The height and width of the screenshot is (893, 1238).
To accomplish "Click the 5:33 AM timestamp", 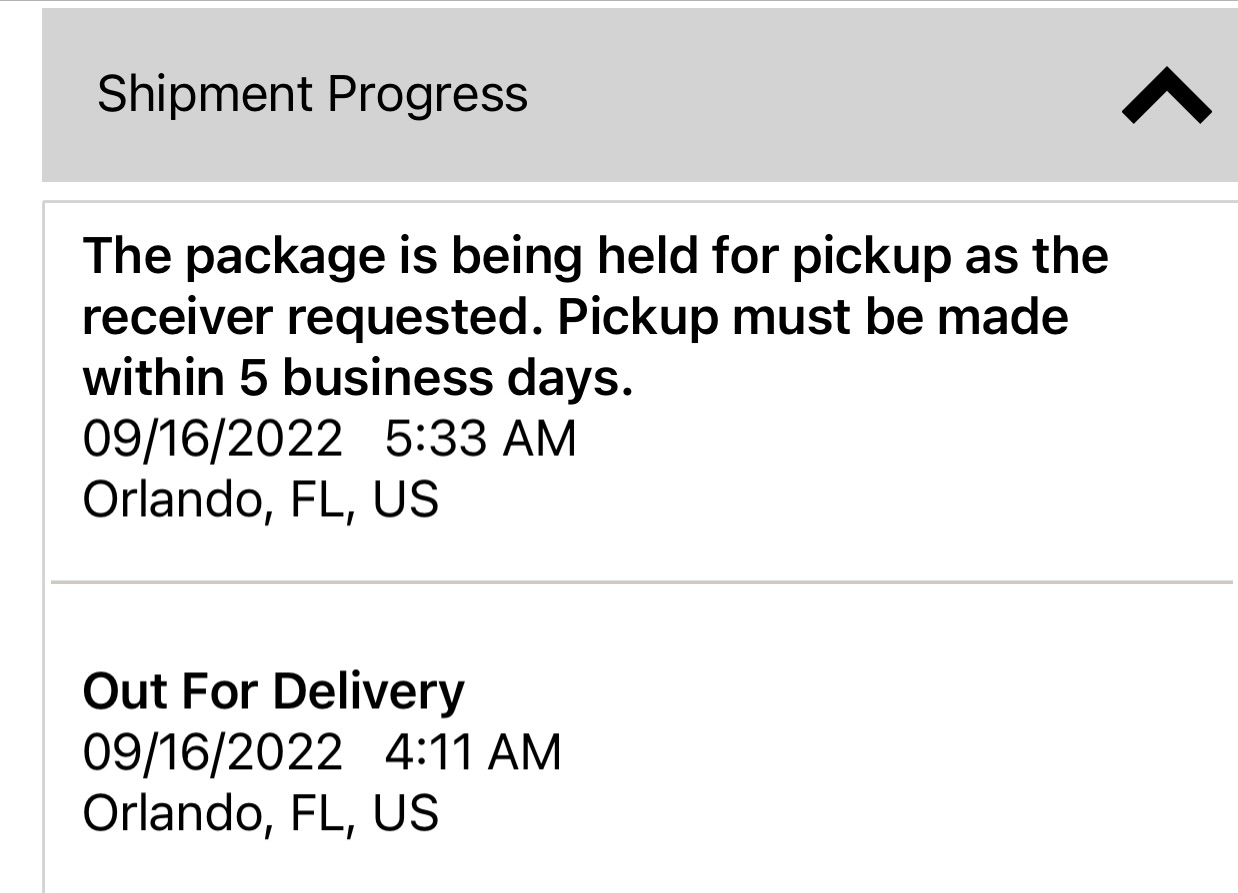I will point(480,439).
